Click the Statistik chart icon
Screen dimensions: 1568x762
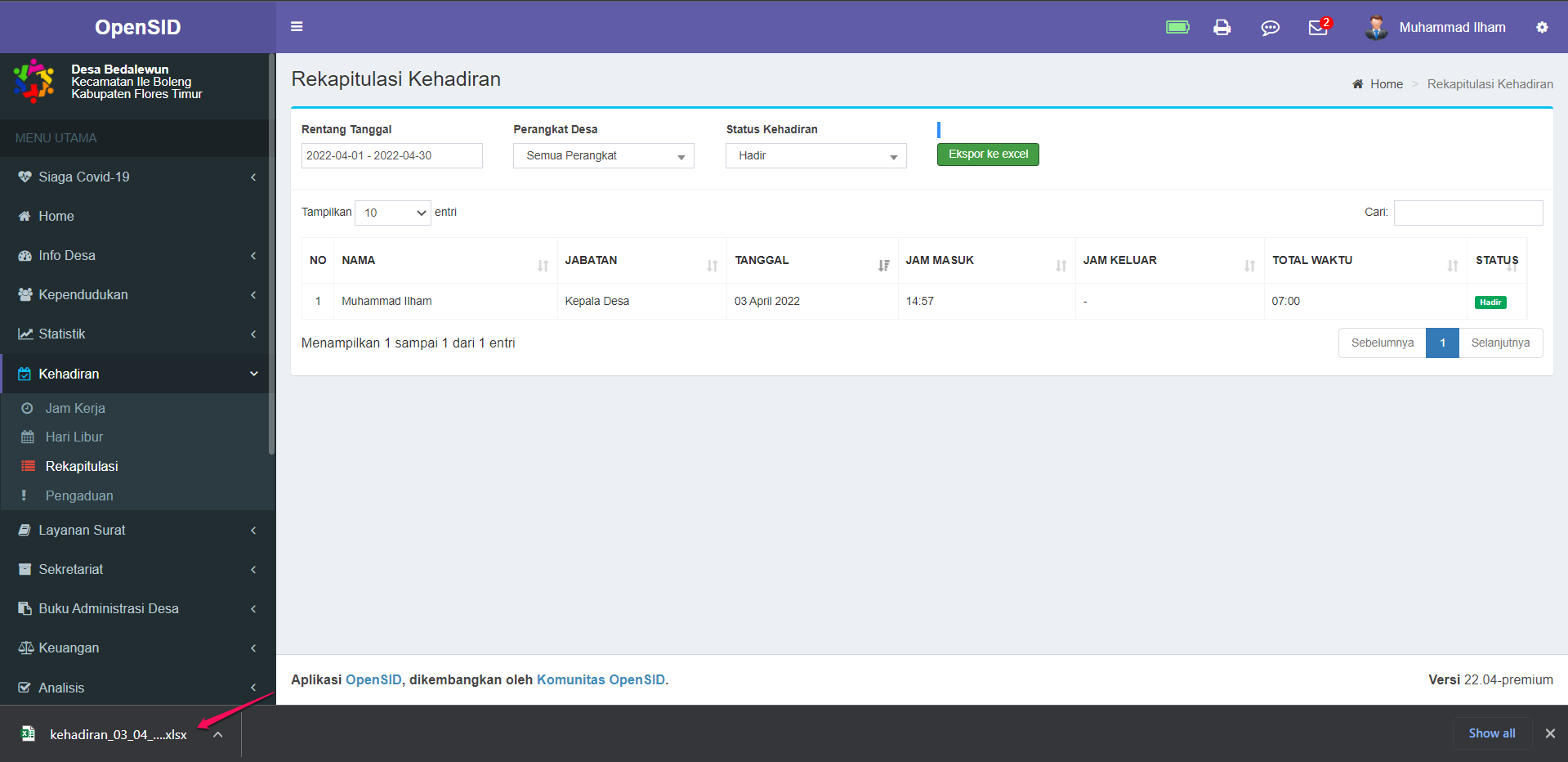[x=25, y=334]
